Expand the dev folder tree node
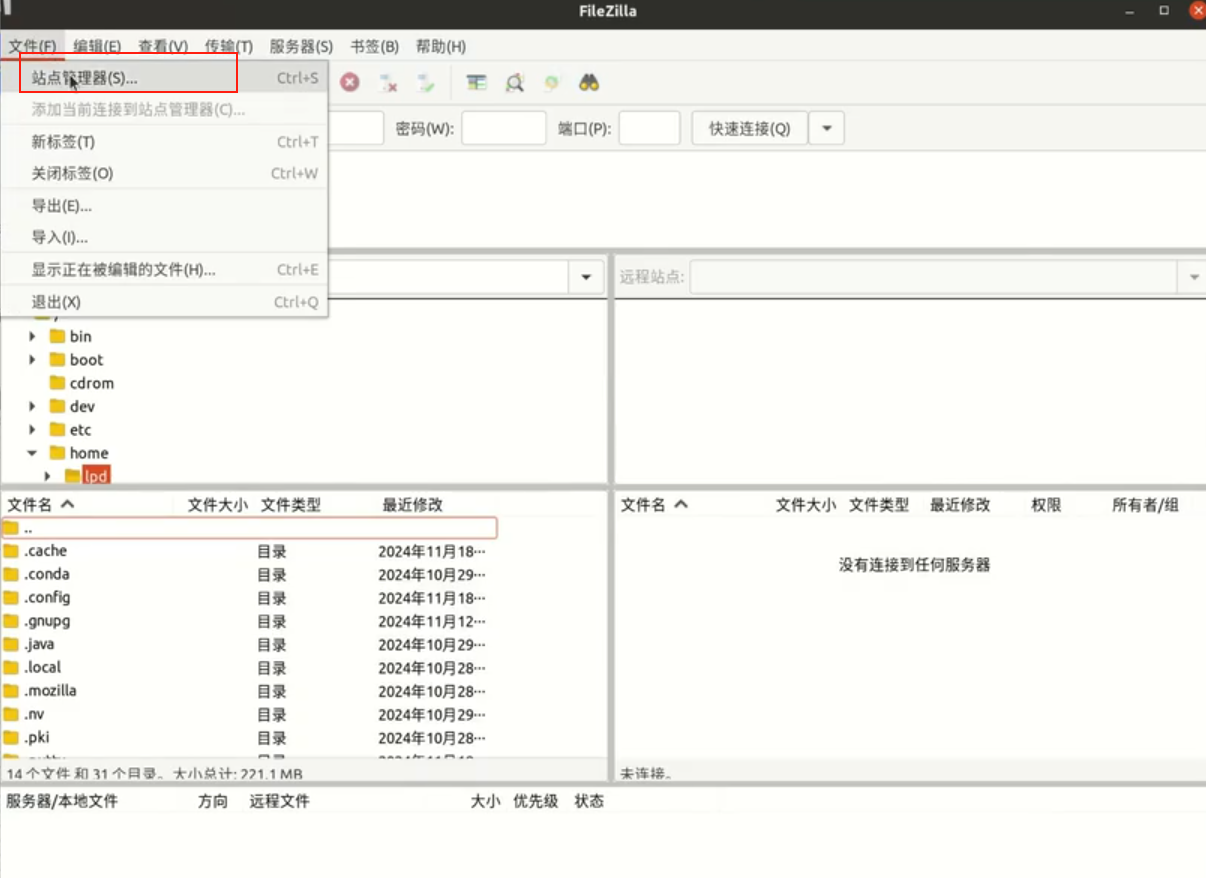Viewport: 1206px width, 878px height. [33, 406]
